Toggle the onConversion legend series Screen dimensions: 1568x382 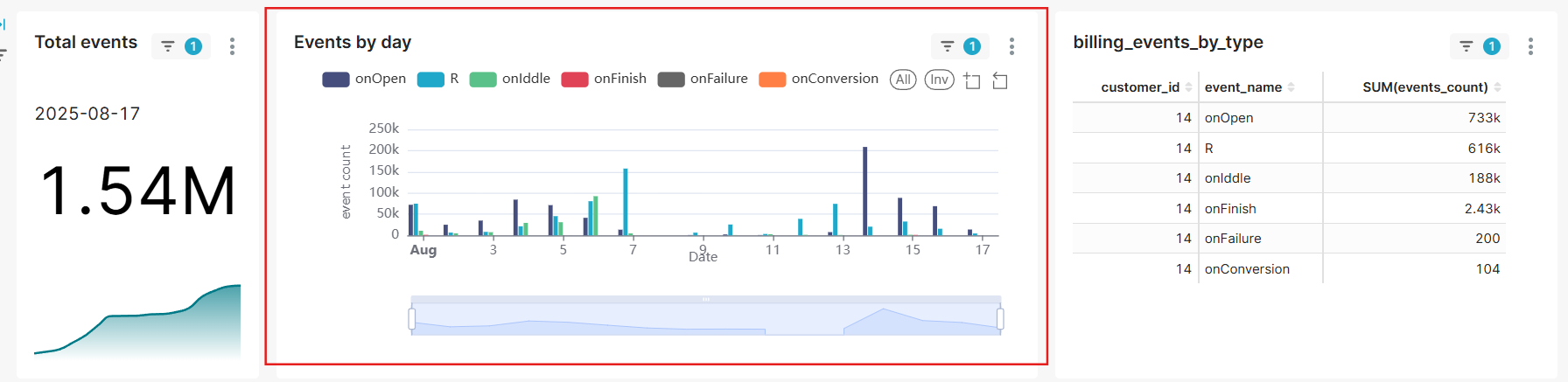819,79
